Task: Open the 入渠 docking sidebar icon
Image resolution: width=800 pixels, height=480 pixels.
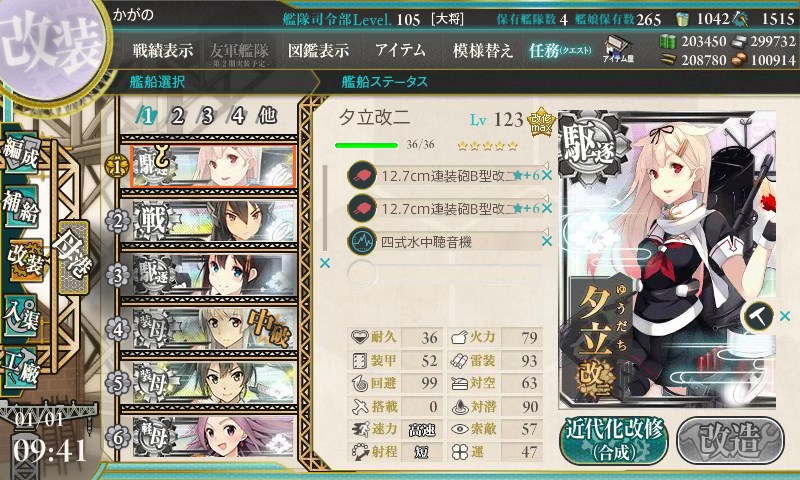Action: coord(20,315)
